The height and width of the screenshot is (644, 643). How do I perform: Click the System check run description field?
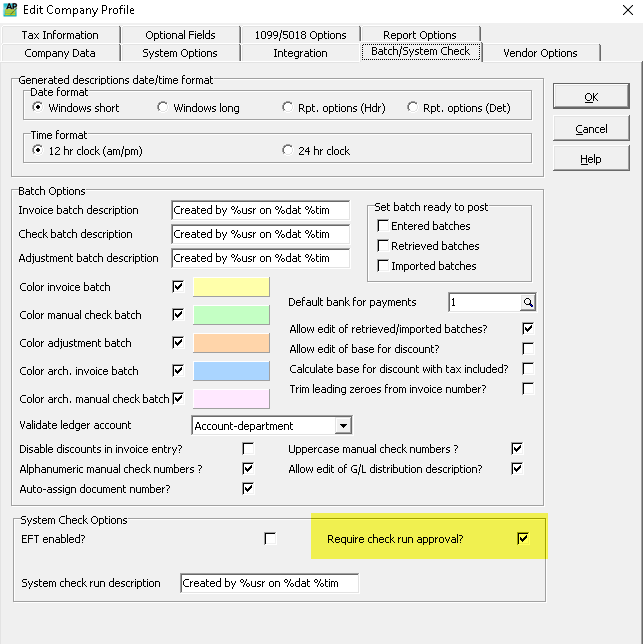(268, 583)
